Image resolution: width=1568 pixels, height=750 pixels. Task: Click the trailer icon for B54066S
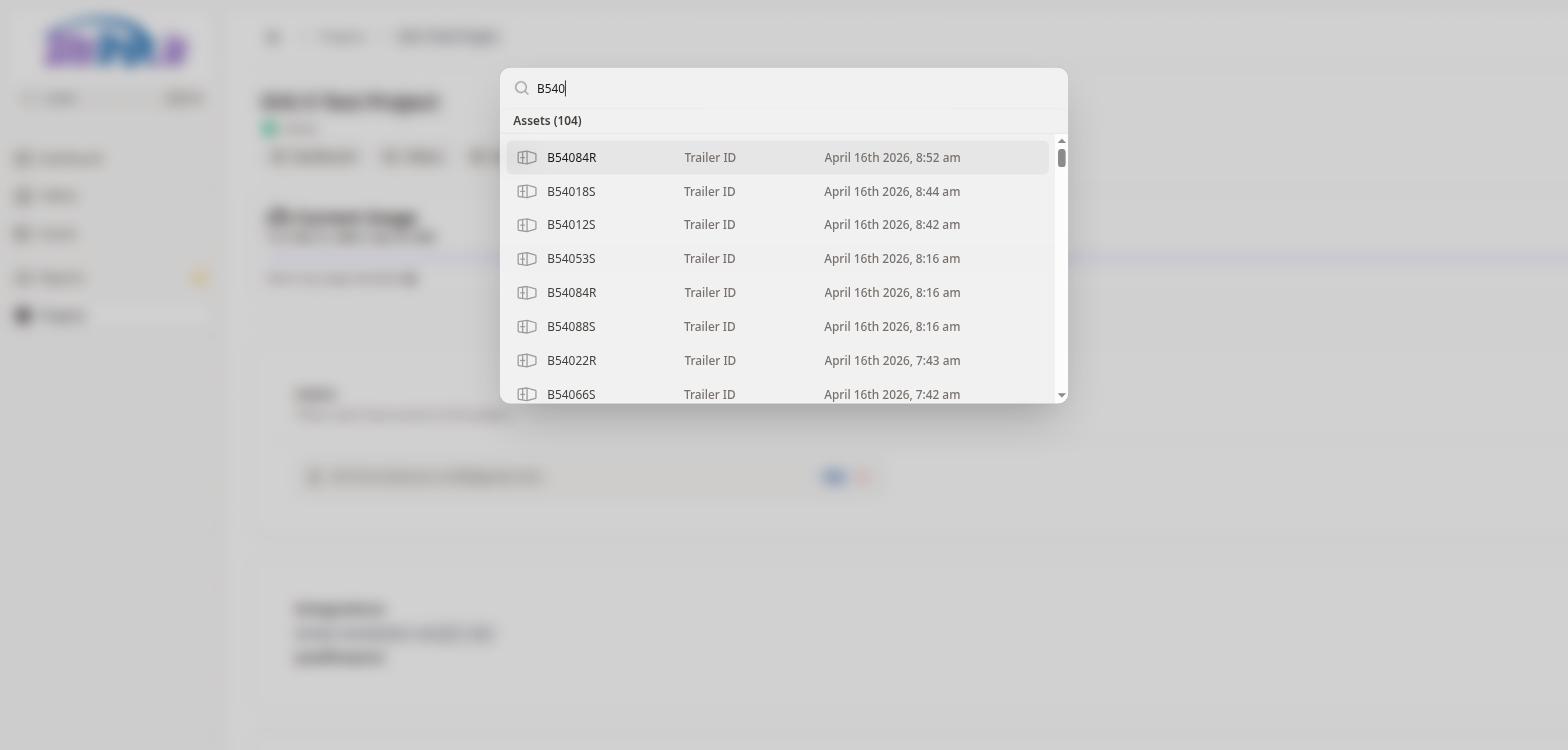click(x=527, y=394)
